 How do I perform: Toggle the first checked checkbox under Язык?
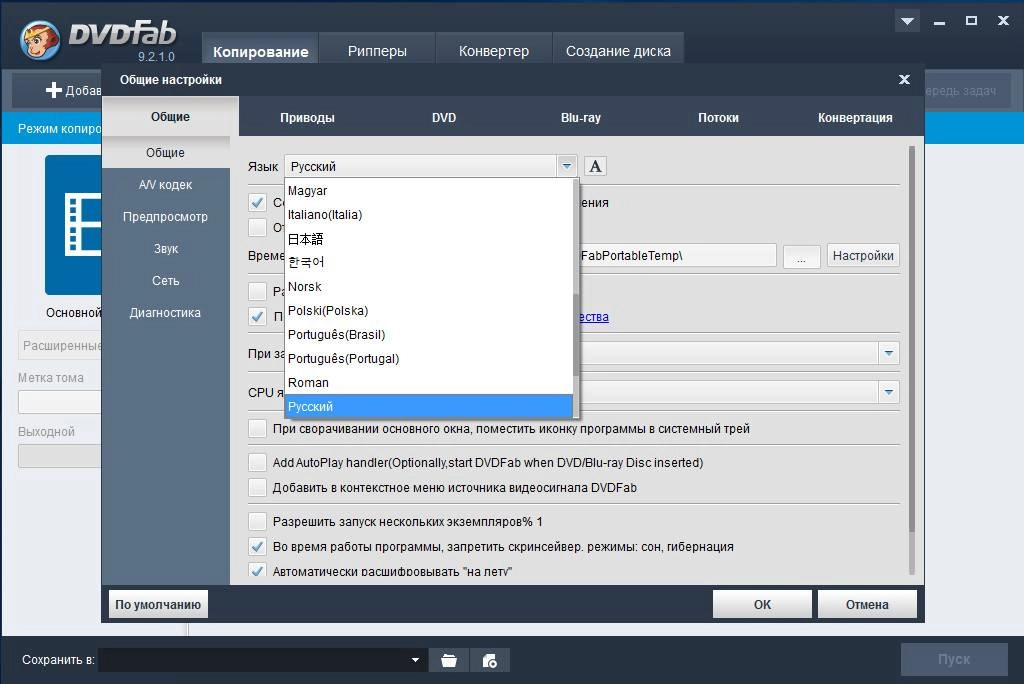[x=257, y=203]
